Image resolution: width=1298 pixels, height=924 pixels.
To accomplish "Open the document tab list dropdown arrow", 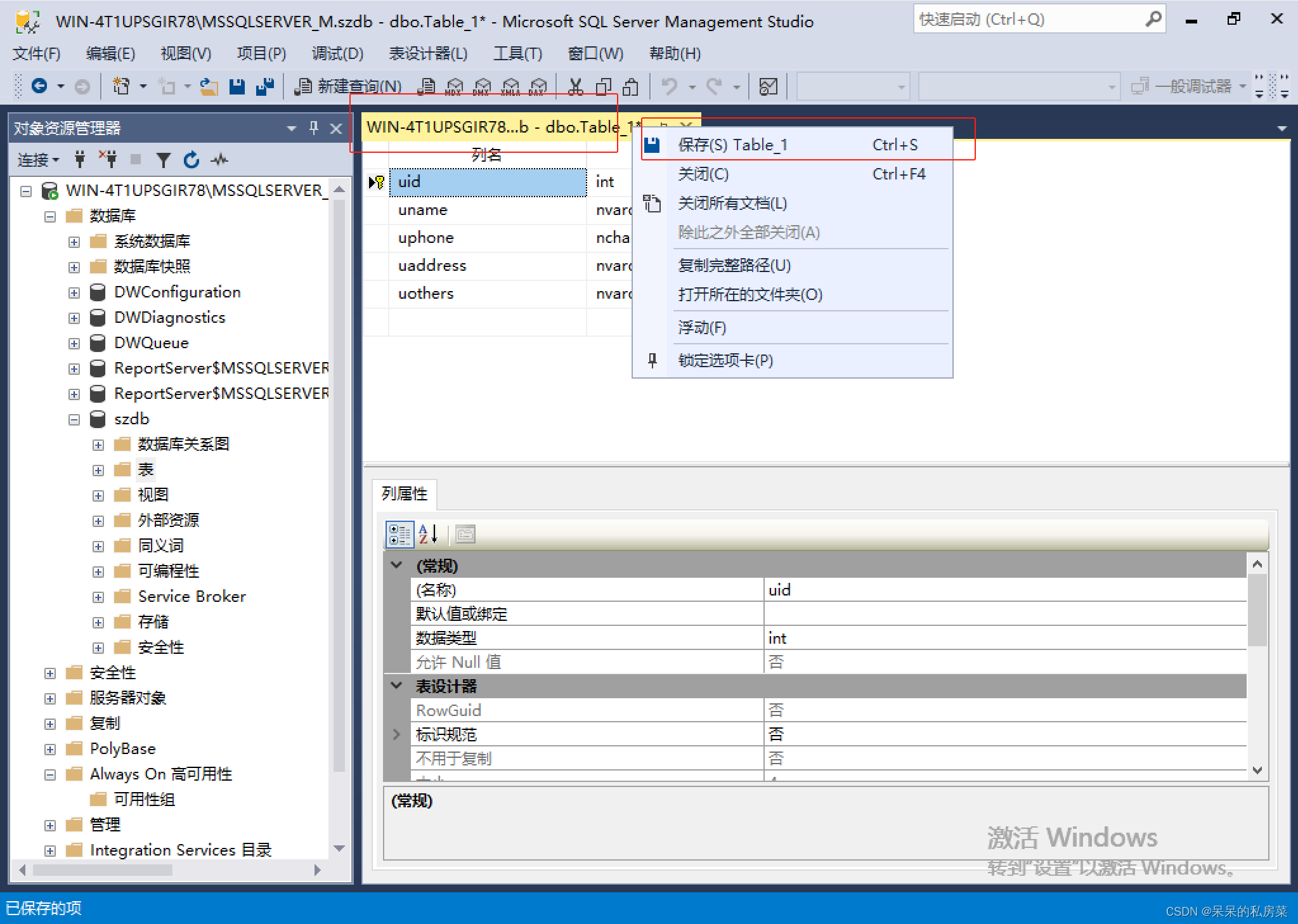I will (1282, 129).
